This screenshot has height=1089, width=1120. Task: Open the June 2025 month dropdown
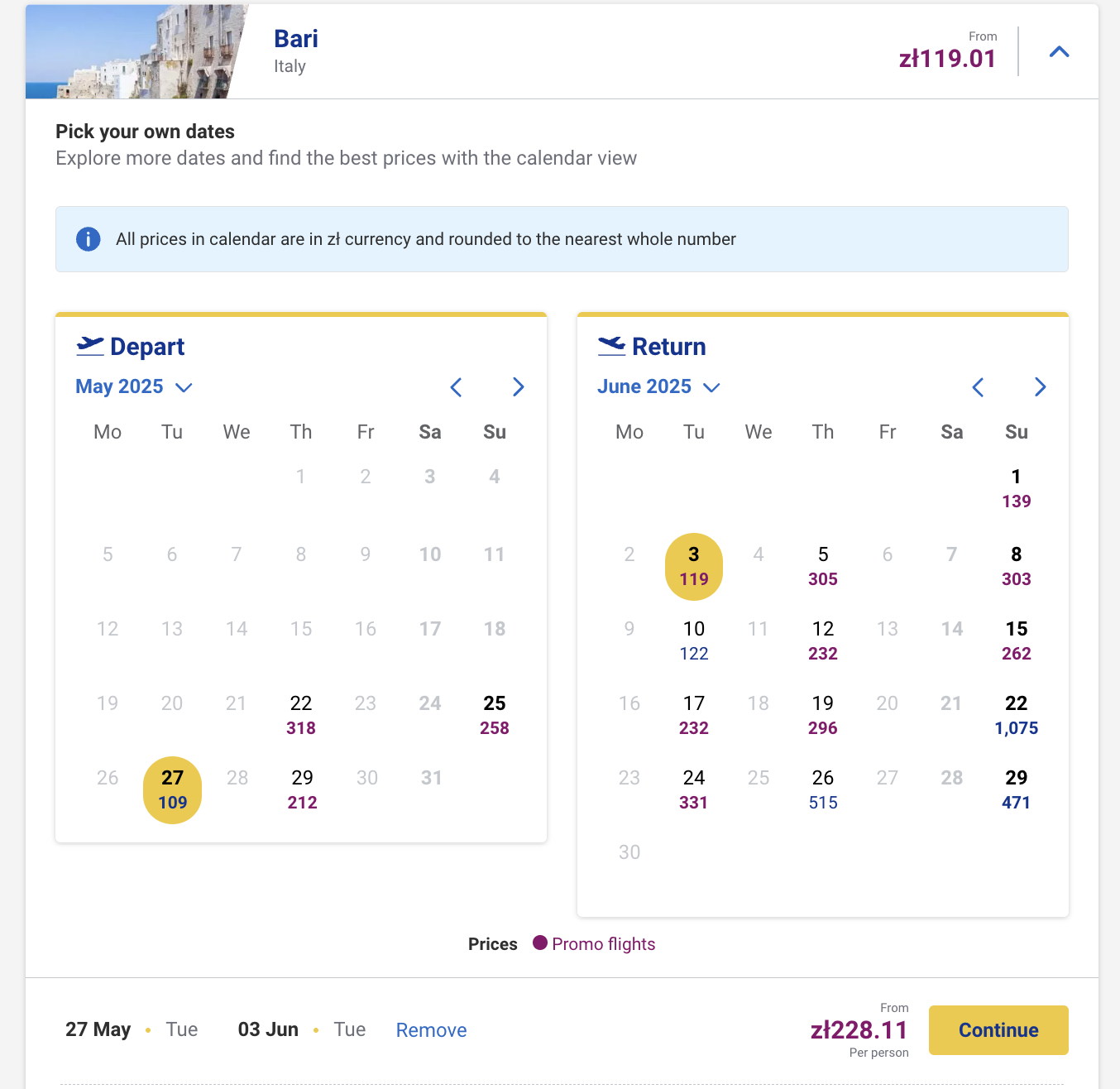pos(658,387)
